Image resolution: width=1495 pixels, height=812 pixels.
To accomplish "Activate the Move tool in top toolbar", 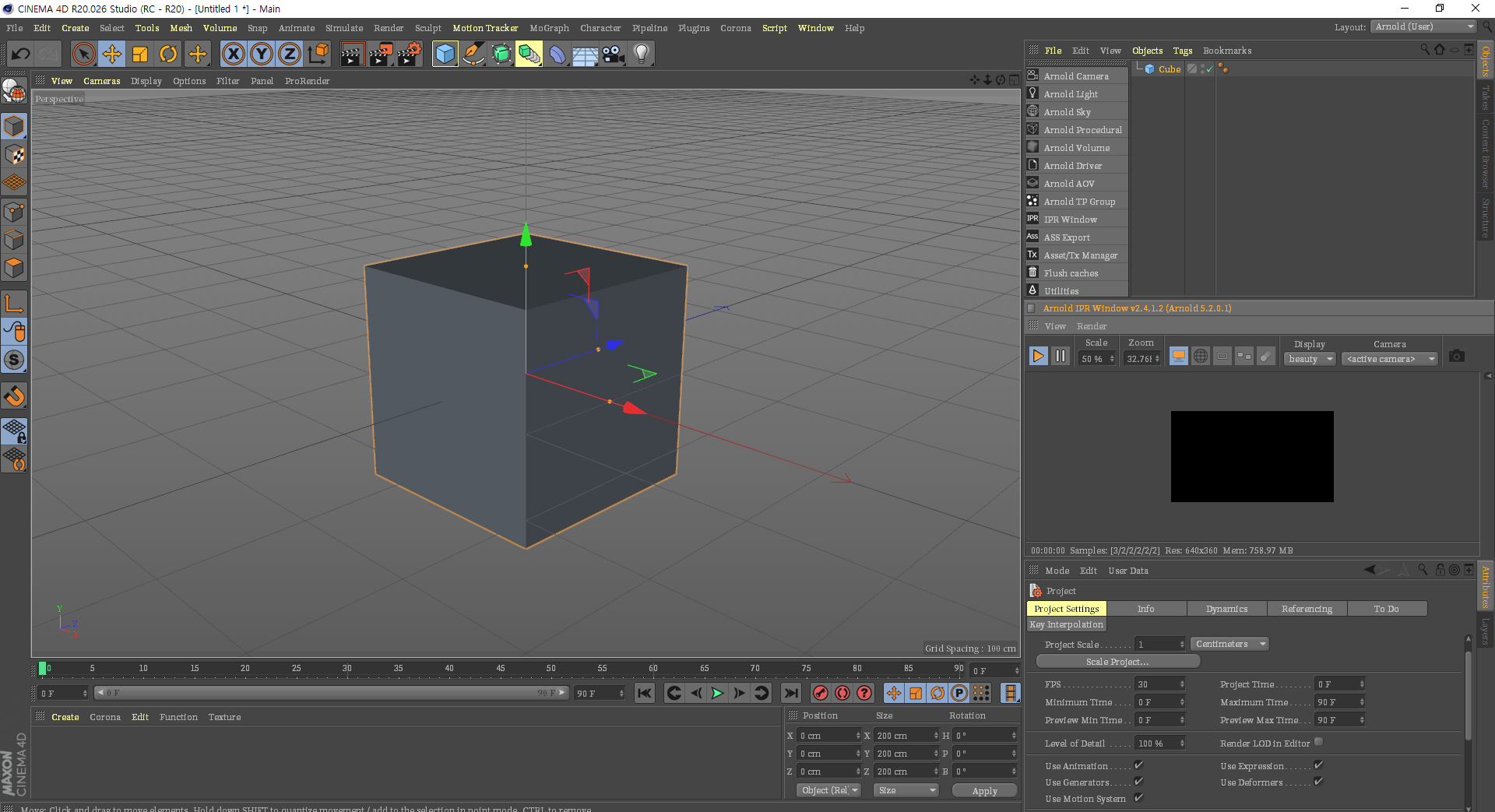I will click(x=112, y=54).
